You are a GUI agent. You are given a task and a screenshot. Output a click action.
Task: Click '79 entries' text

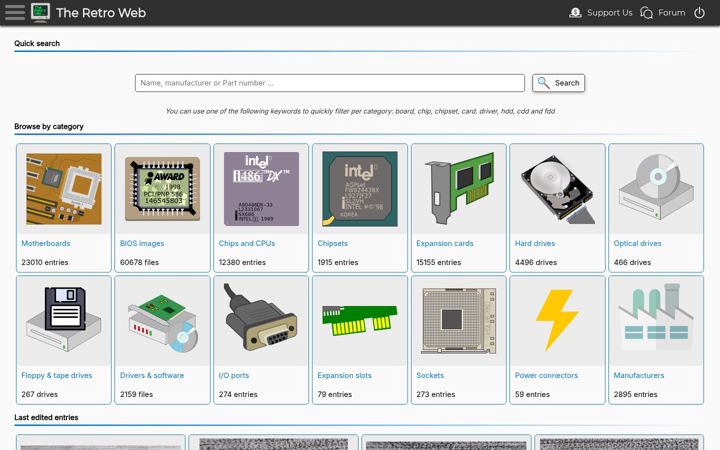pyautogui.click(x=334, y=394)
